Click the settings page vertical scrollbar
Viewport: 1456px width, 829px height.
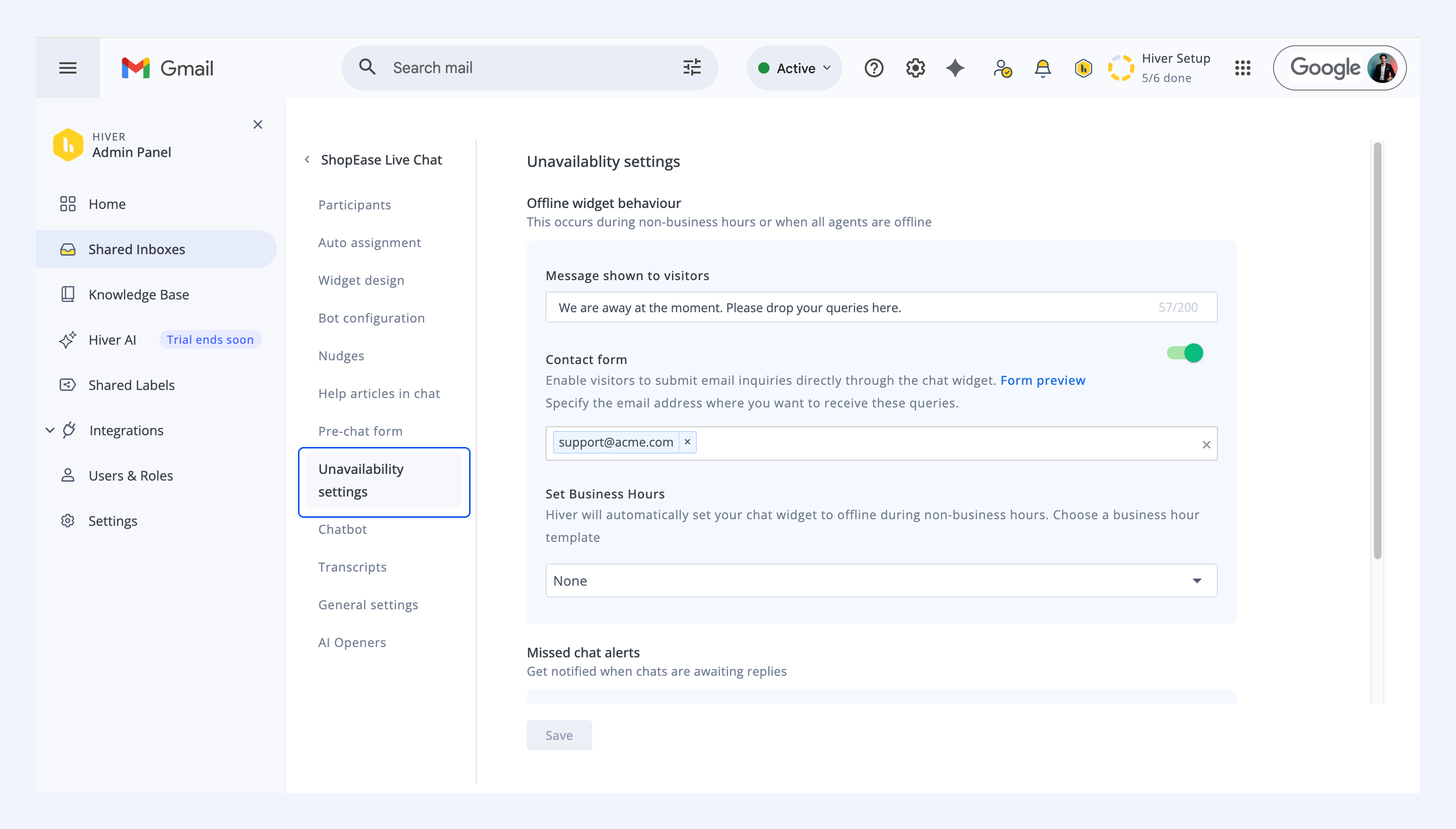(1377, 350)
